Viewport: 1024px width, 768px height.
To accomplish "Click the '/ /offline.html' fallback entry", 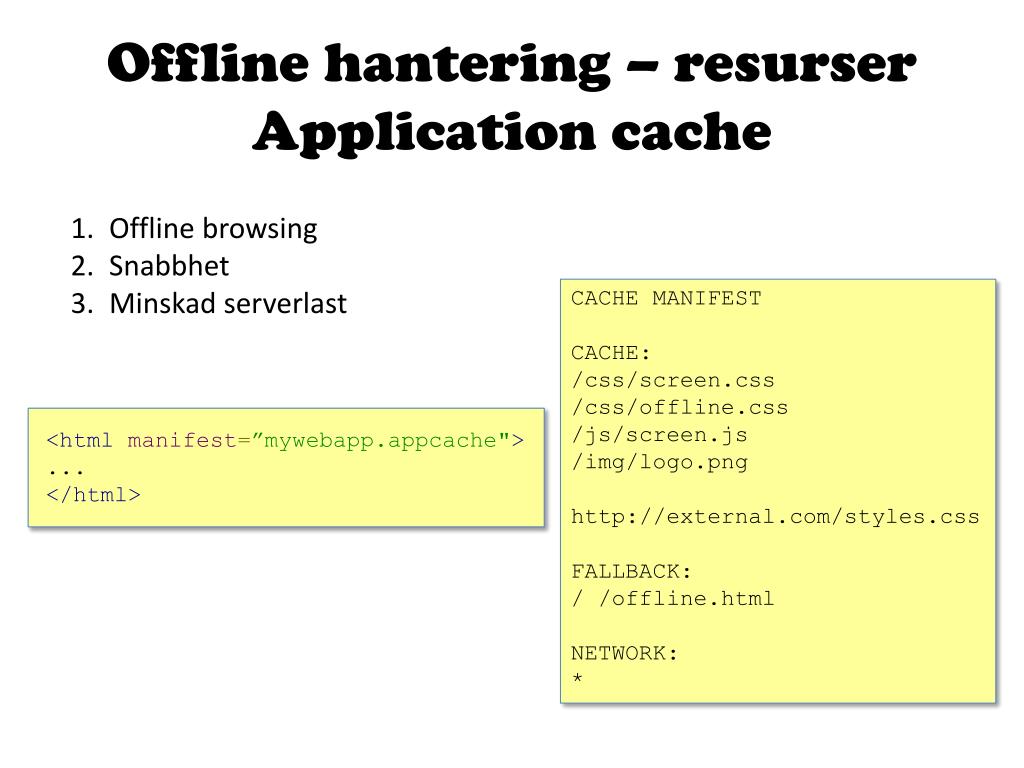I will point(673,598).
